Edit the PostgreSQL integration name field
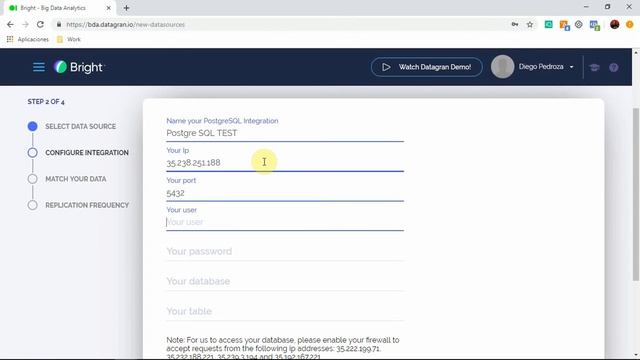Screen dimensions: 640x360 point(285,133)
